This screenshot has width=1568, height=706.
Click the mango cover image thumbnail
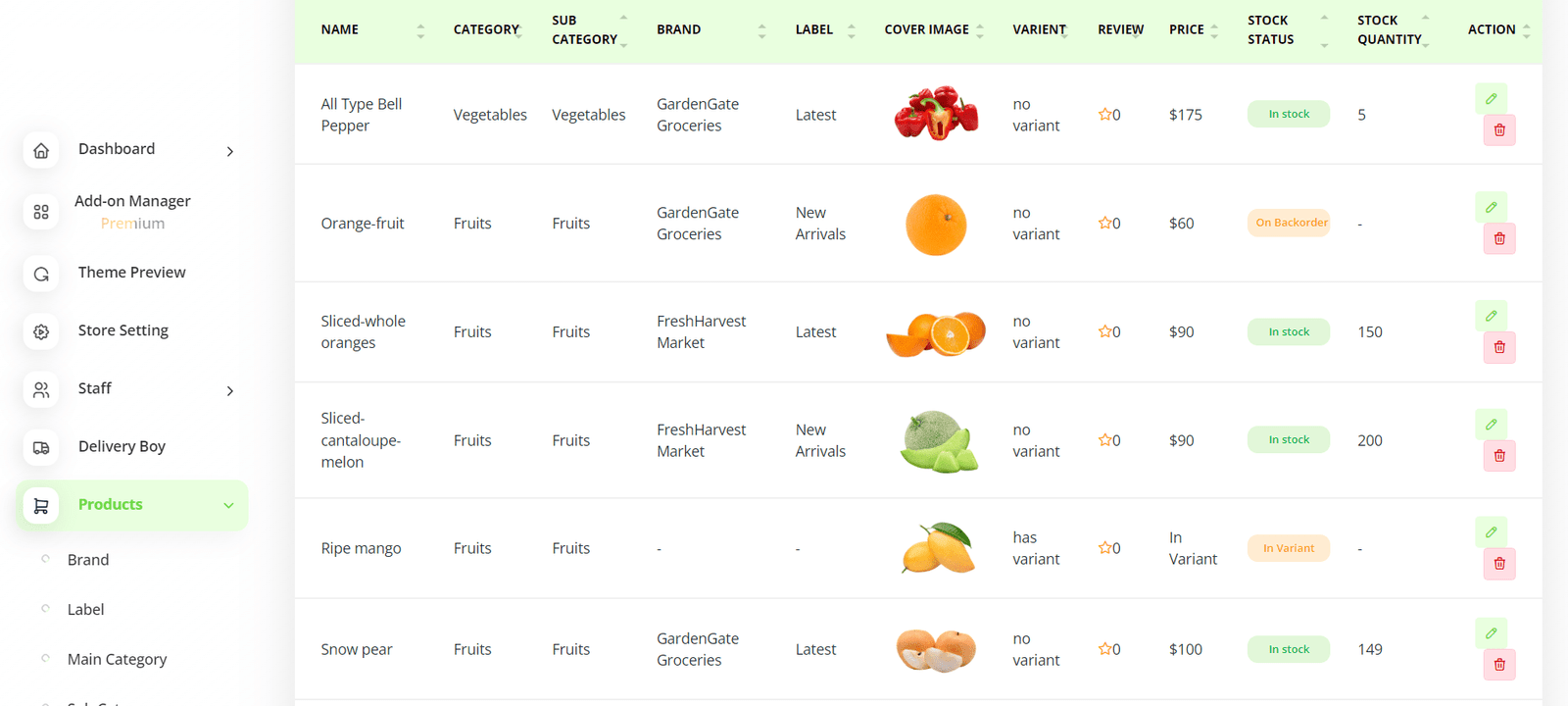[x=935, y=548]
